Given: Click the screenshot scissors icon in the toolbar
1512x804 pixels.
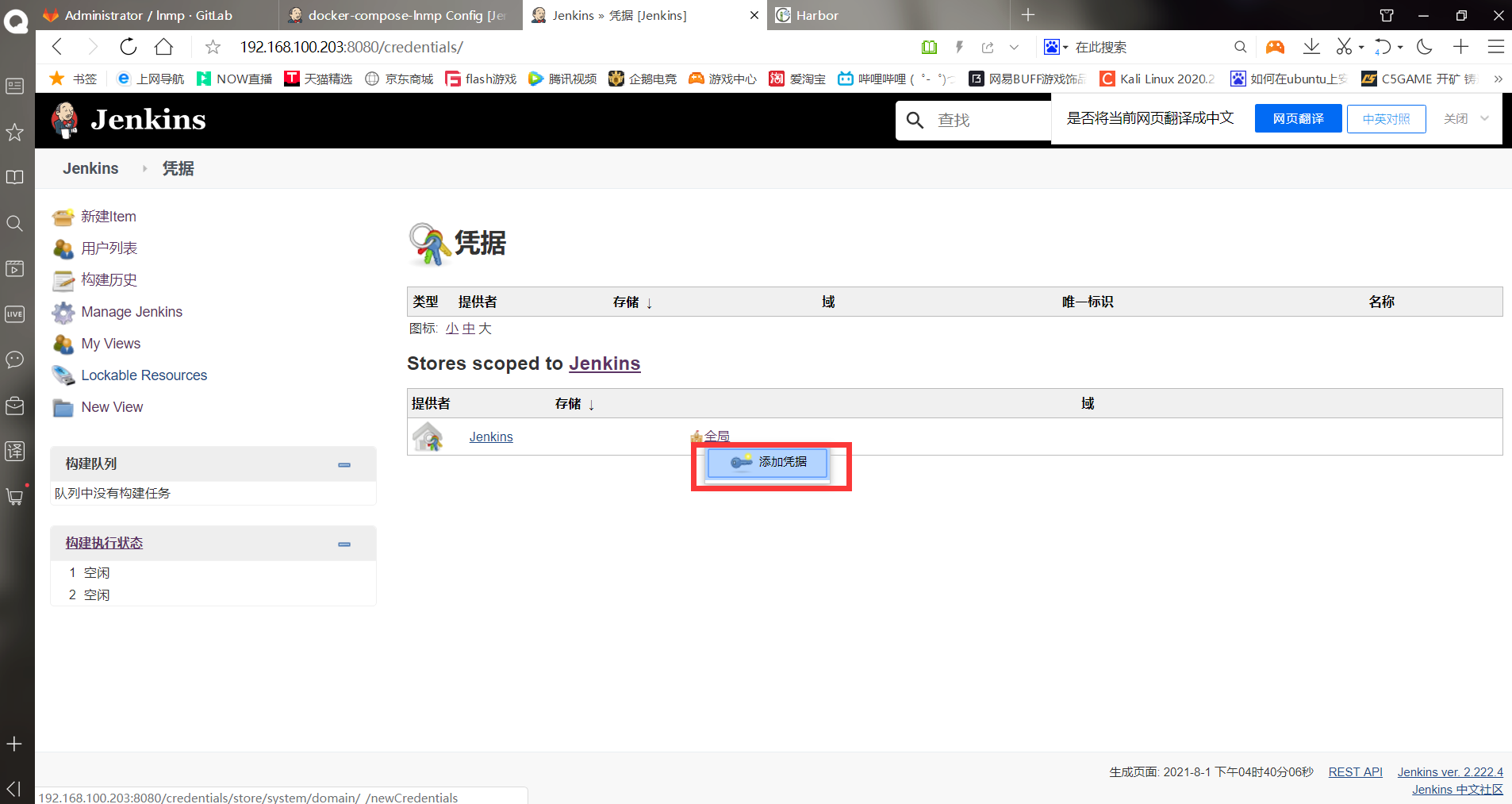Looking at the screenshot, I should 1345,47.
